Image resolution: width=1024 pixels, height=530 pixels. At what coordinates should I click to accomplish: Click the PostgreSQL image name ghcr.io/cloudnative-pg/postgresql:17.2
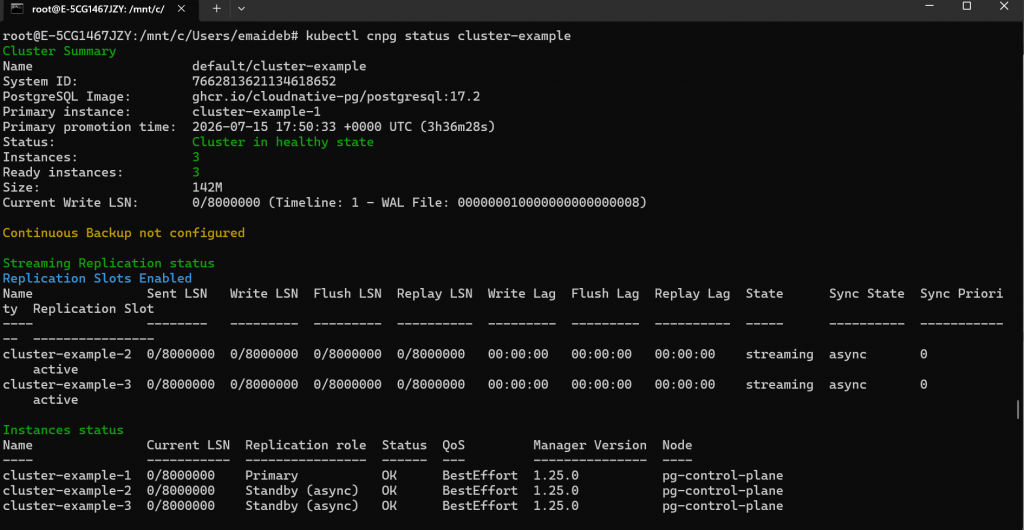tap(336, 97)
